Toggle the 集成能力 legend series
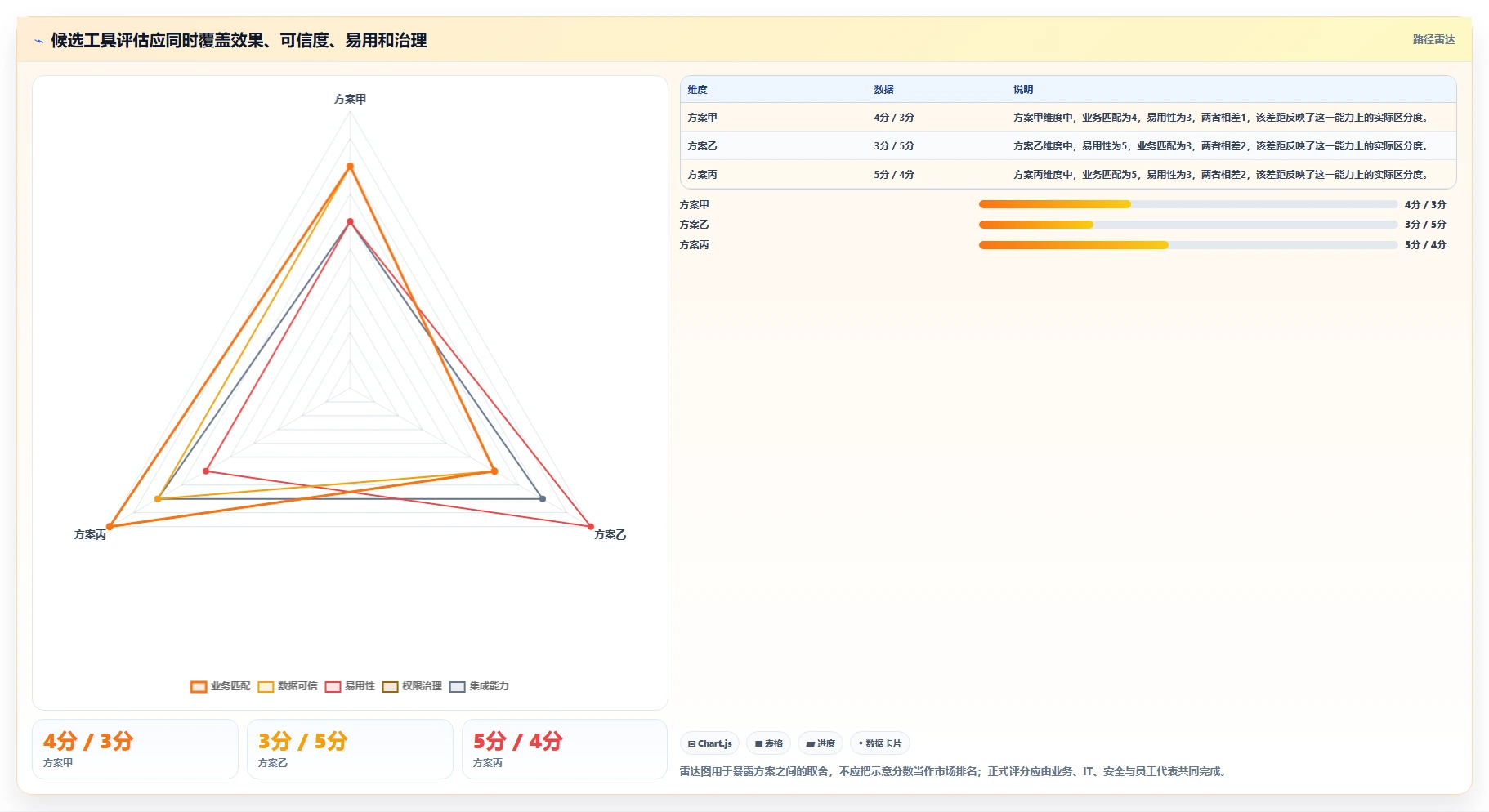 click(479, 686)
